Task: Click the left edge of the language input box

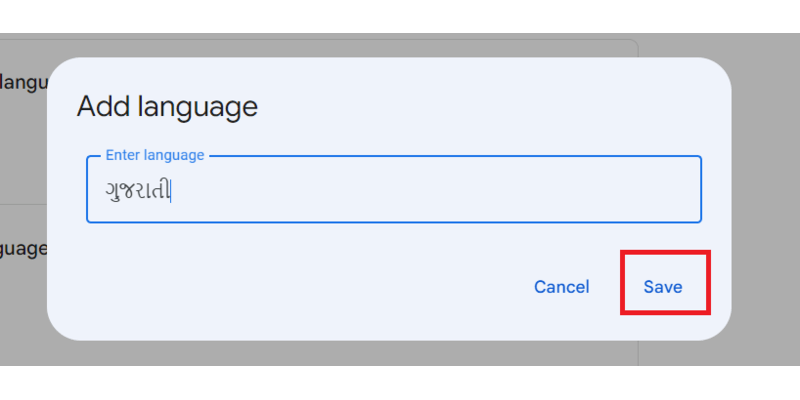Action: pos(87,189)
